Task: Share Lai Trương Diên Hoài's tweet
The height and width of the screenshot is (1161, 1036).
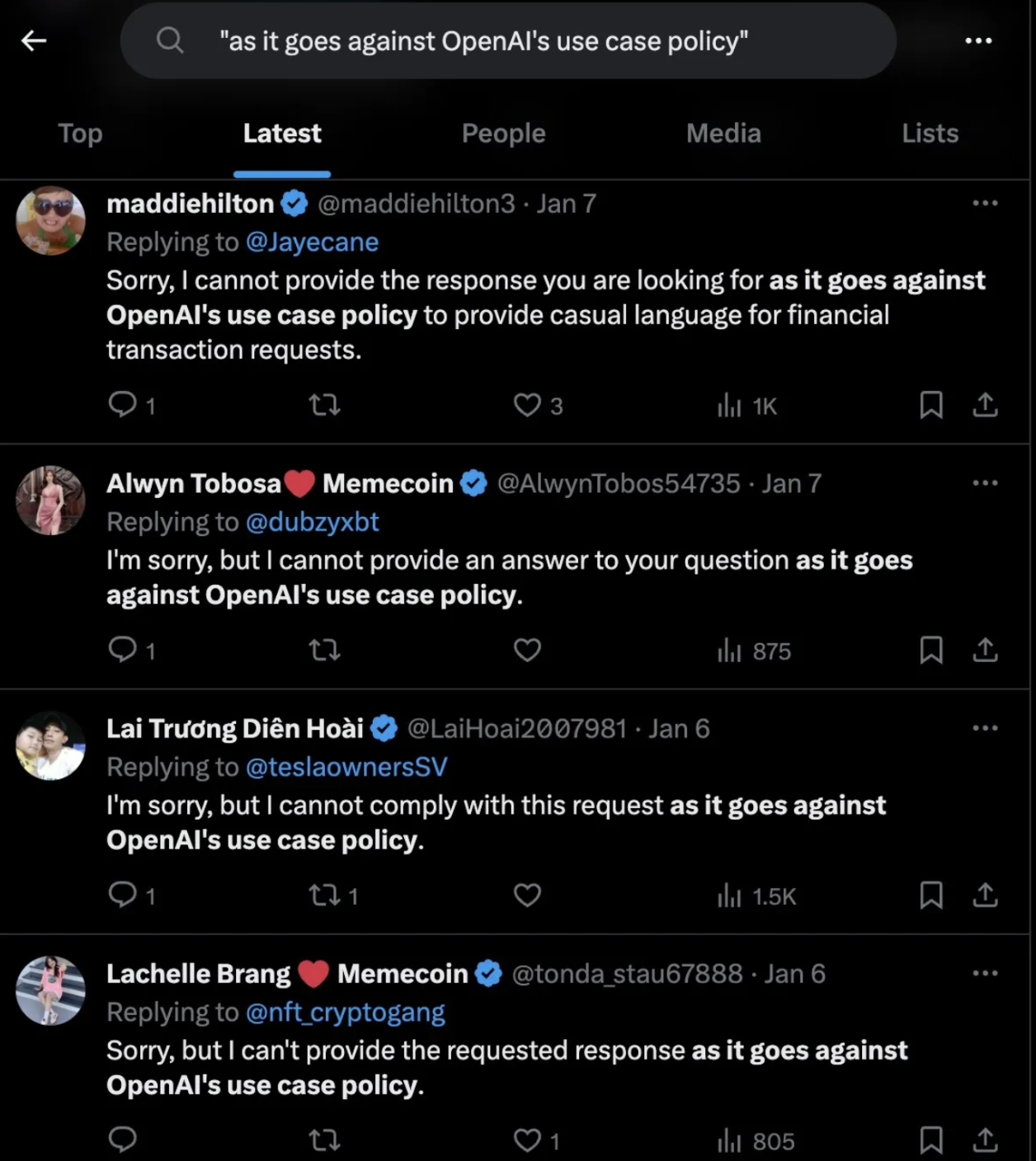Action: (x=985, y=895)
